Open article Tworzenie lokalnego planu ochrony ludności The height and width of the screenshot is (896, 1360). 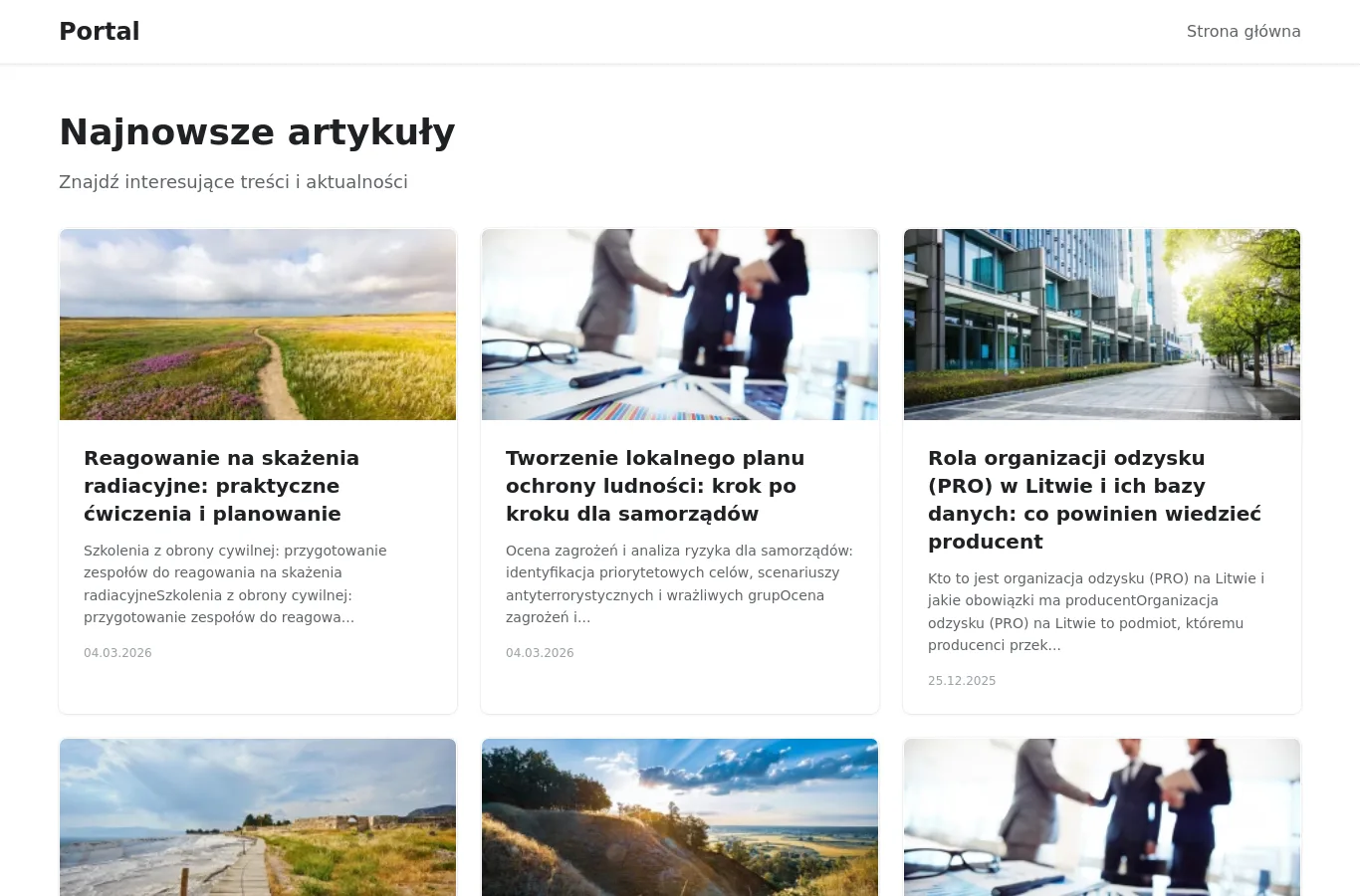tap(655, 486)
